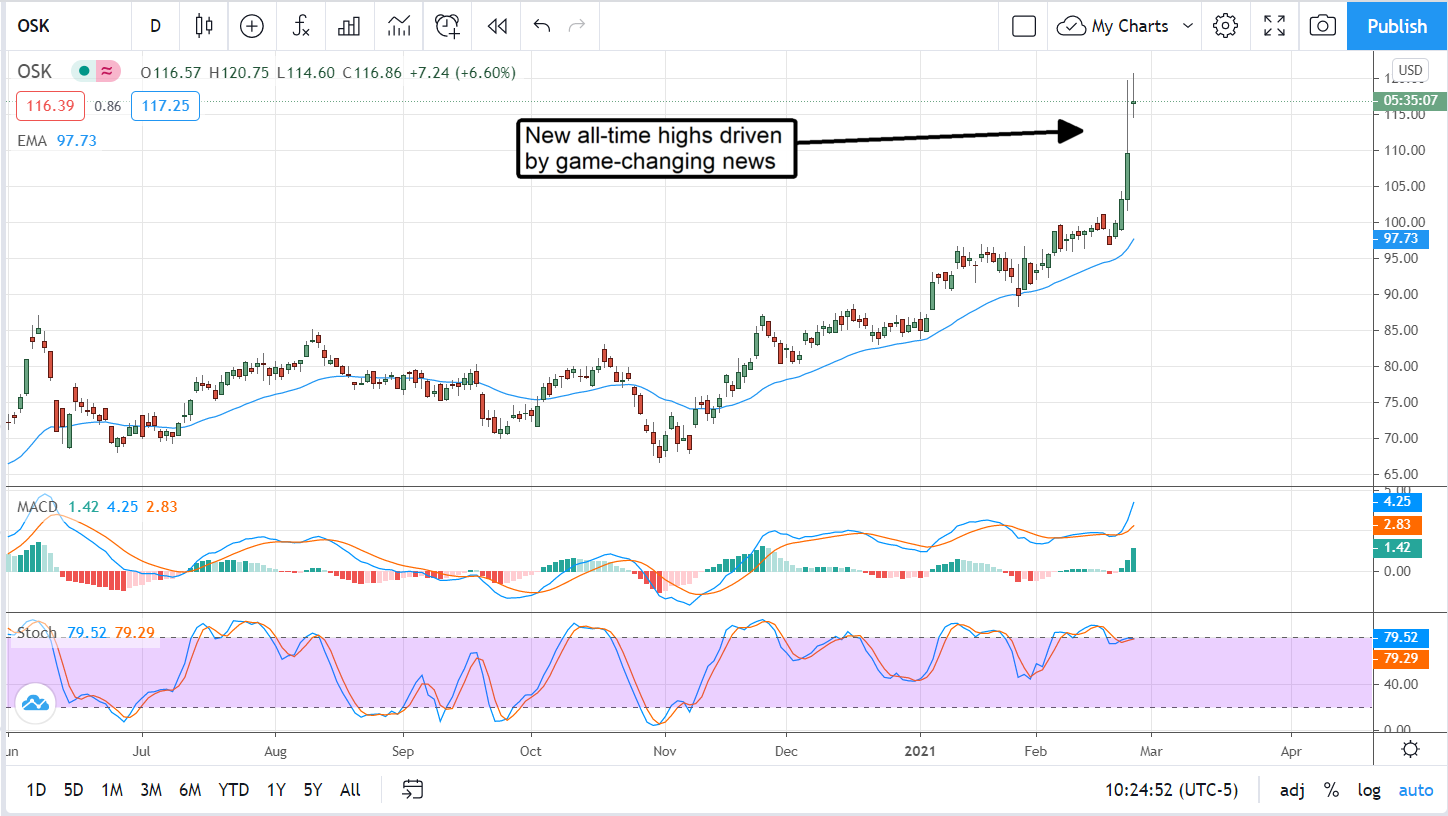Screen dimensions: 1448x816
Task: Select the 6M time range
Action: (x=190, y=790)
